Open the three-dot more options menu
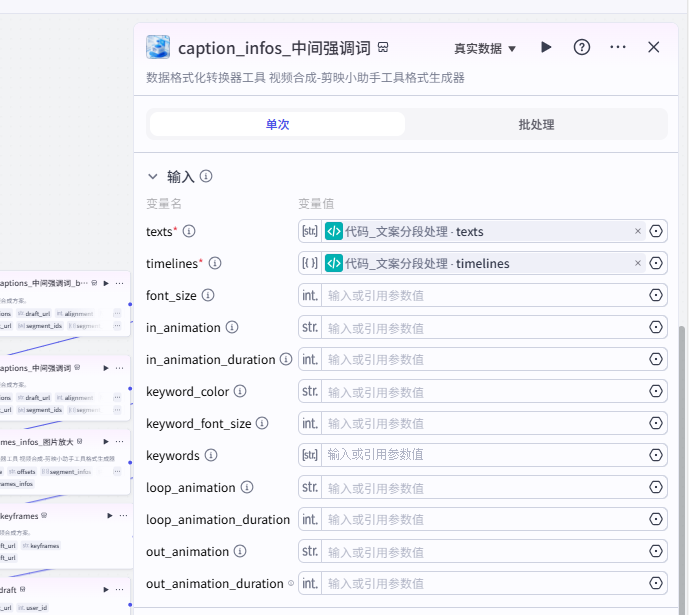Viewport: 689px width, 615px height. click(x=618, y=47)
